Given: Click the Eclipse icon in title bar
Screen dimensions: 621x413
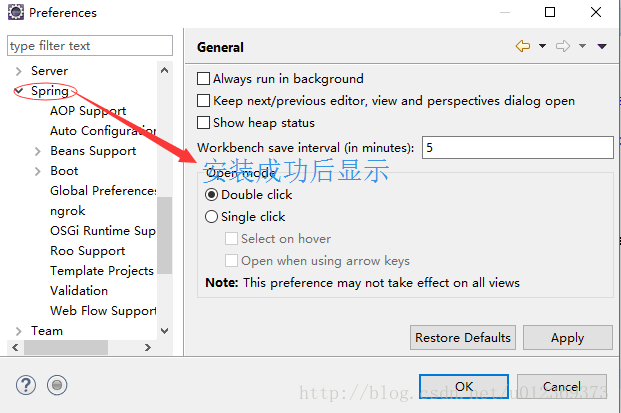Looking at the screenshot, I should (x=16, y=12).
